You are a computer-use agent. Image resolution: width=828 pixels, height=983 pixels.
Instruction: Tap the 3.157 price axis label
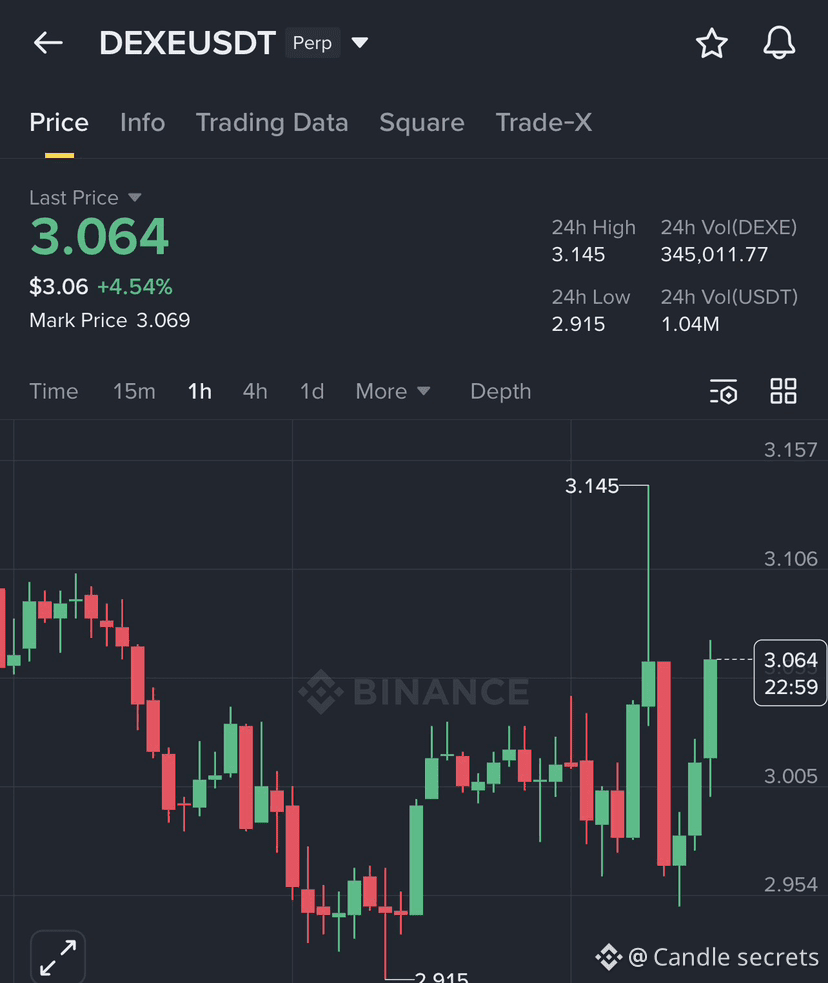click(x=790, y=450)
